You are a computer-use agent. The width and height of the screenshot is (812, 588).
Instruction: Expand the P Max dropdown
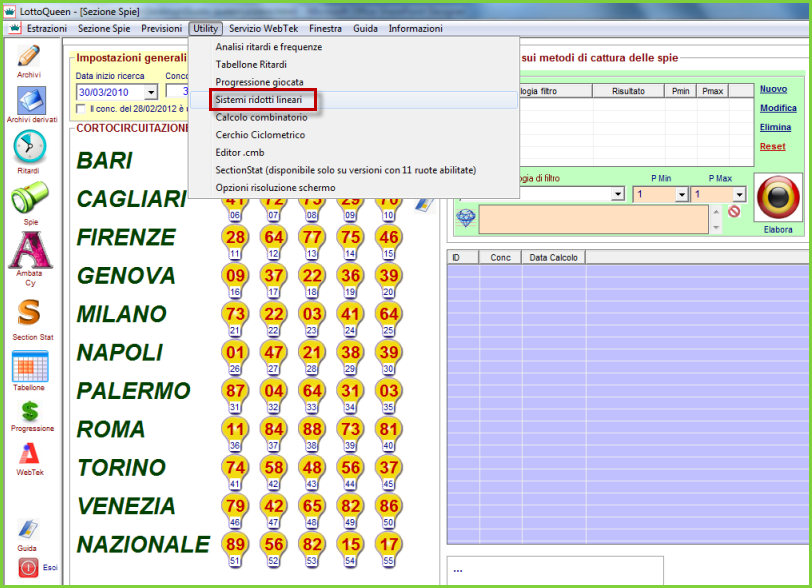tap(739, 195)
